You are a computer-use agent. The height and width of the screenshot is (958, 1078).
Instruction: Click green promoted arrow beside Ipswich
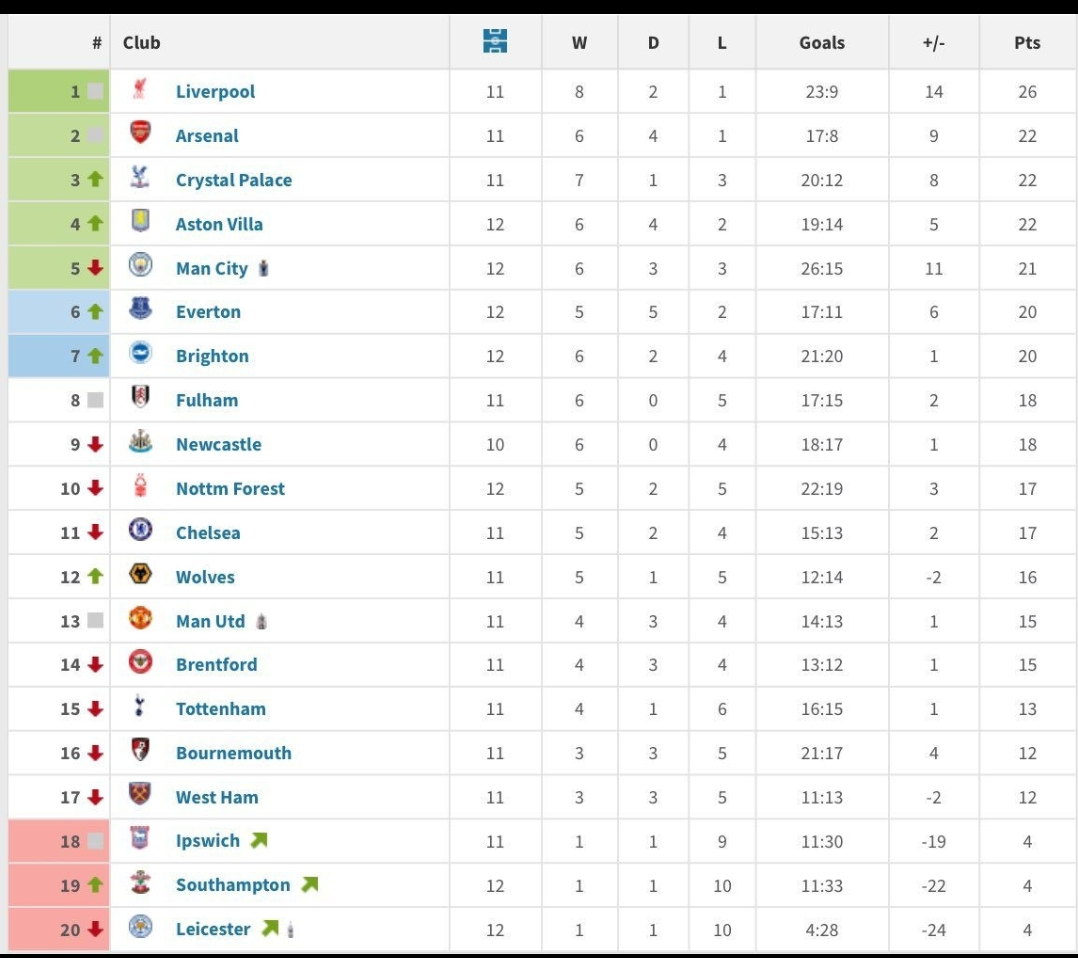(259, 841)
